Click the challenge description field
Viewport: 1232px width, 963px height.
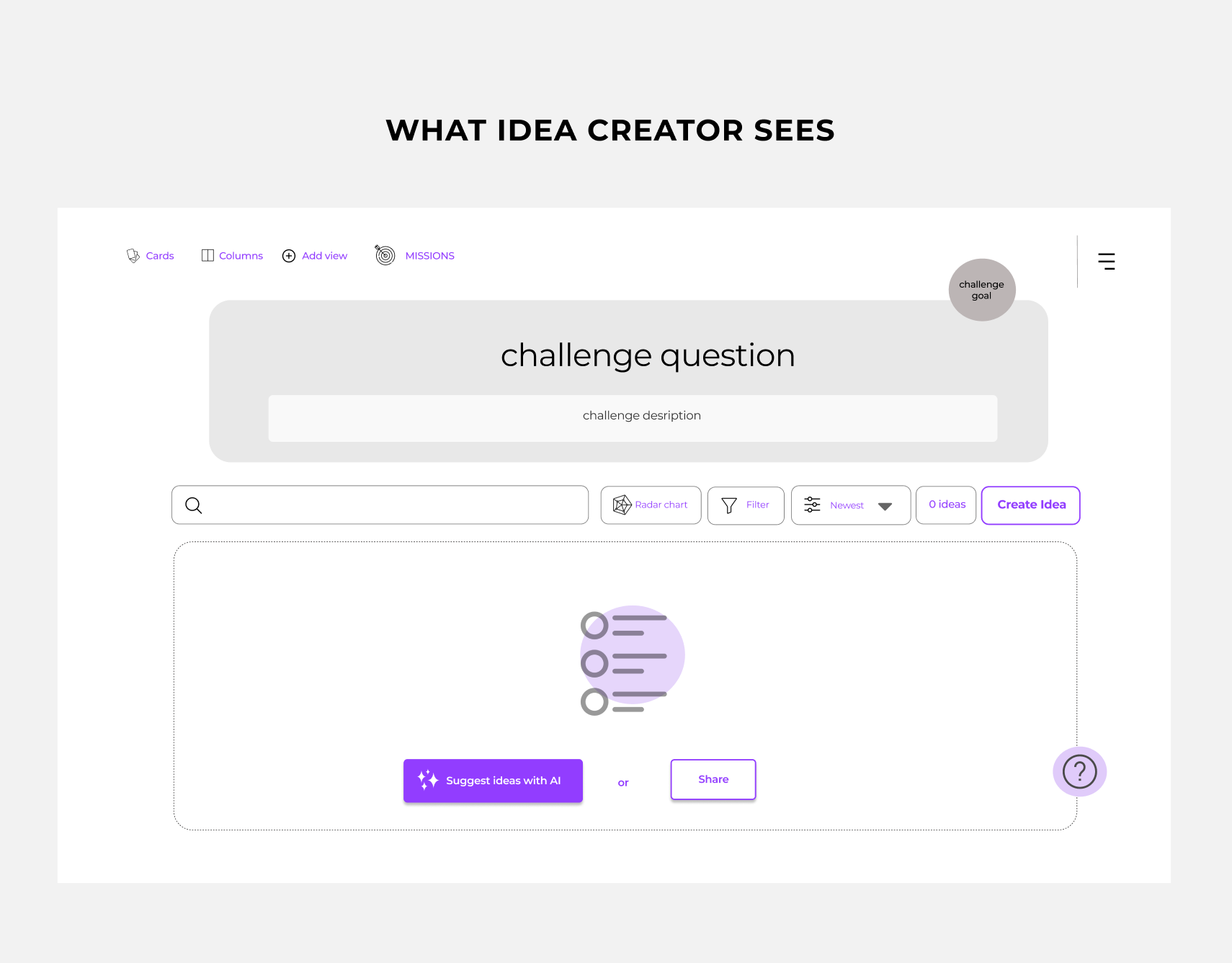coord(633,418)
